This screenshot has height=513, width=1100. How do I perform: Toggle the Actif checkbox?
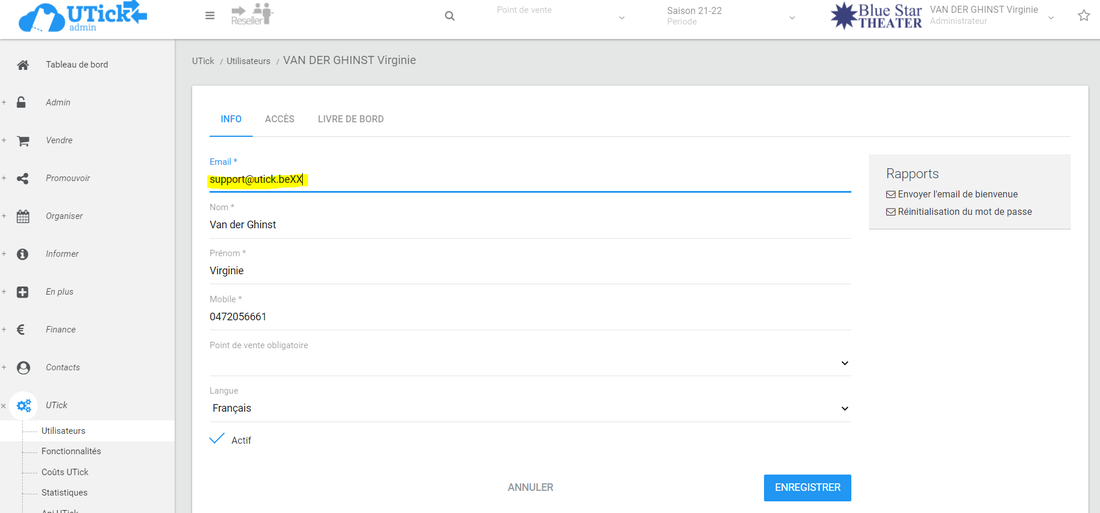click(217, 440)
